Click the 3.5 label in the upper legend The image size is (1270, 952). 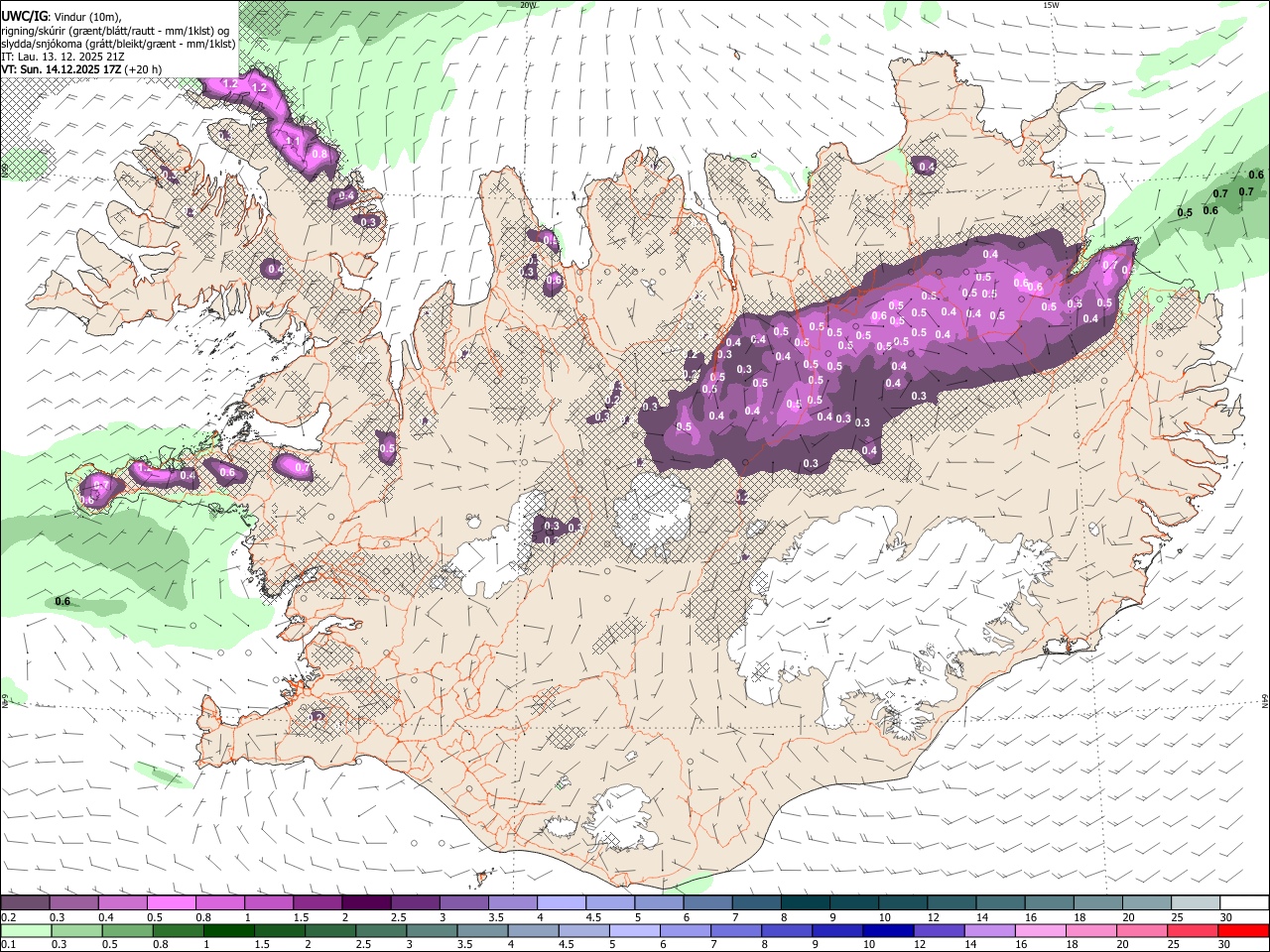494,917
